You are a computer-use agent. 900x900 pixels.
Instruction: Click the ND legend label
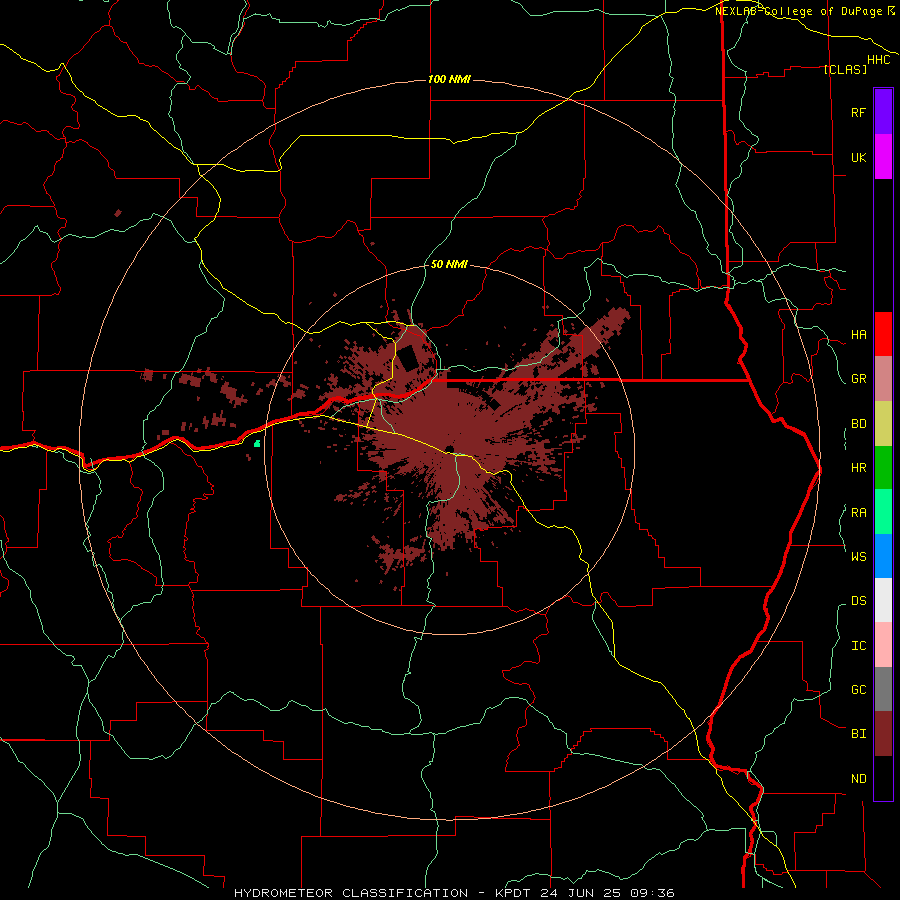858,779
